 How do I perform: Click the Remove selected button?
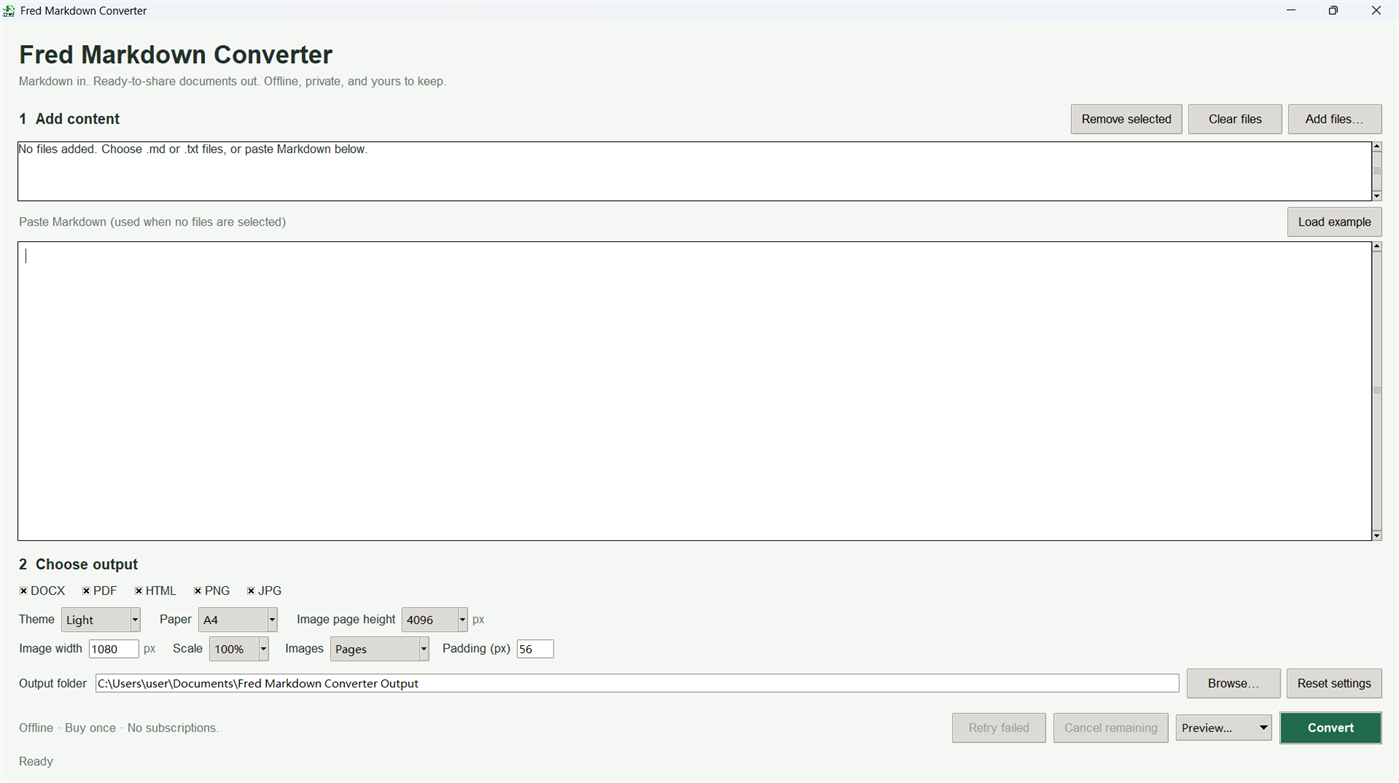(1126, 119)
